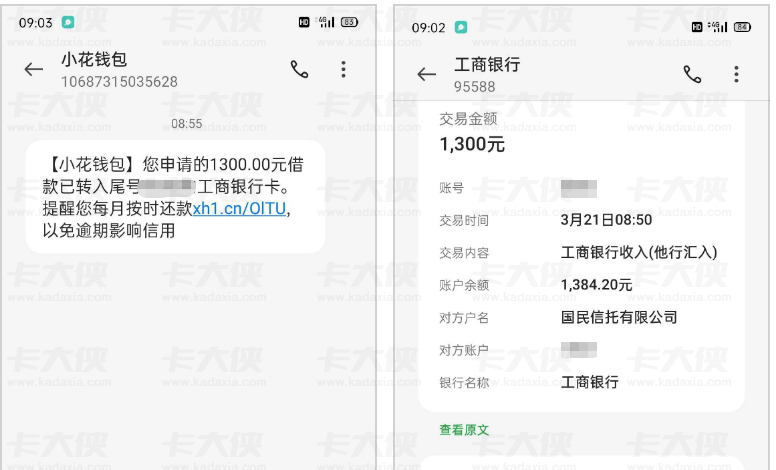Select counterparty name 国民信托有限公司
The image size is (776, 470).
click(x=619, y=317)
